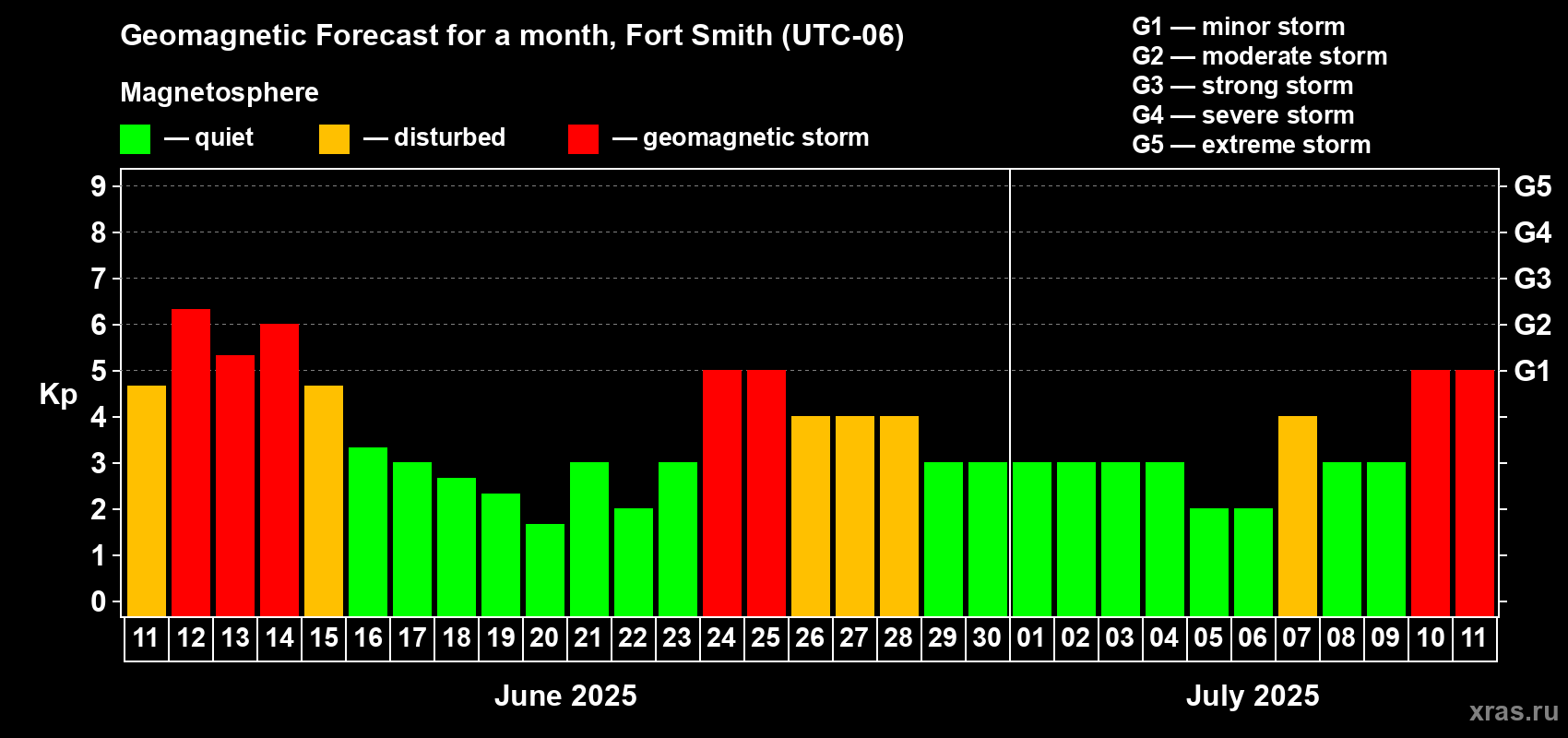The width and height of the screenshot is (1568, 738).
Task: Click 'G4 — severe storm' legend line
Action: coord(1243,115)
